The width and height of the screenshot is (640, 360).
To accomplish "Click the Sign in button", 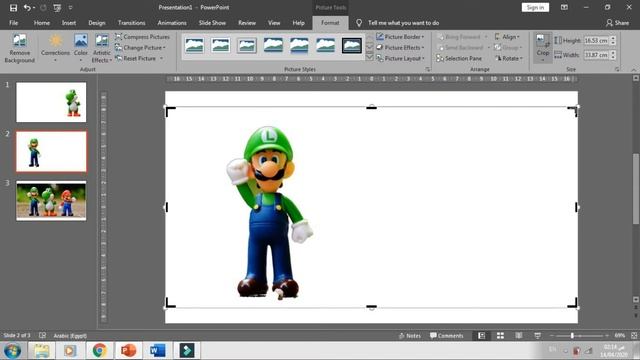I will click(x=535, y=7).
